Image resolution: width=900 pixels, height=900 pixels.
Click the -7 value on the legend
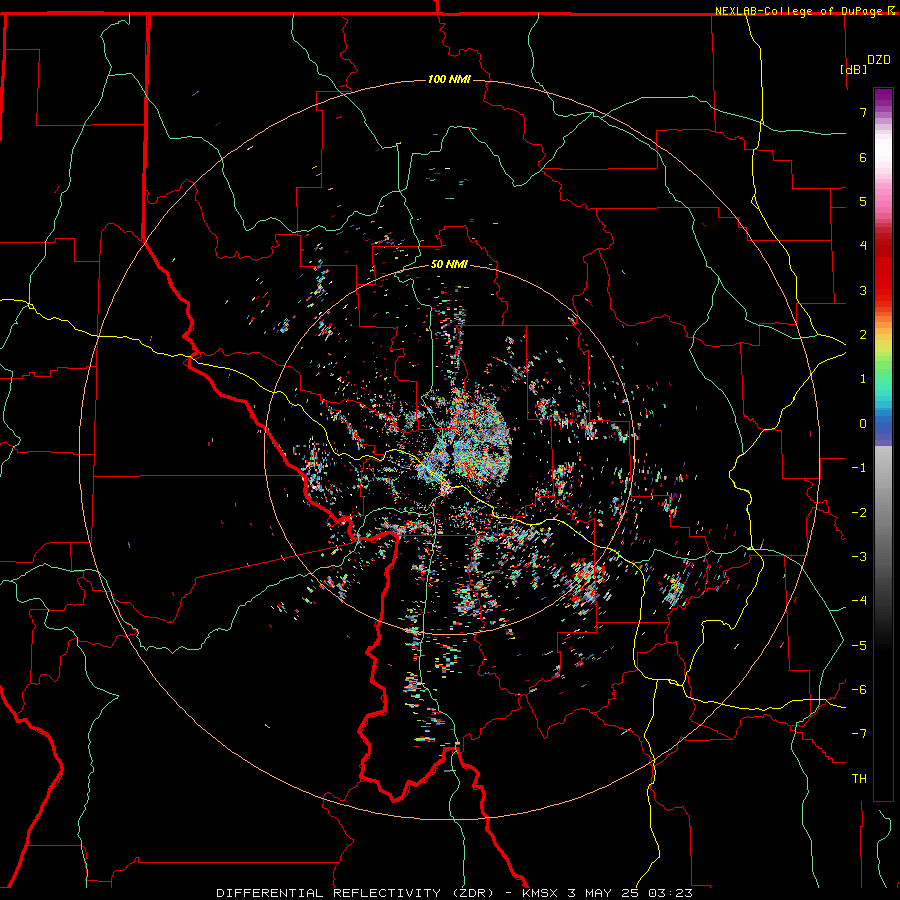(x=859, y=734)
